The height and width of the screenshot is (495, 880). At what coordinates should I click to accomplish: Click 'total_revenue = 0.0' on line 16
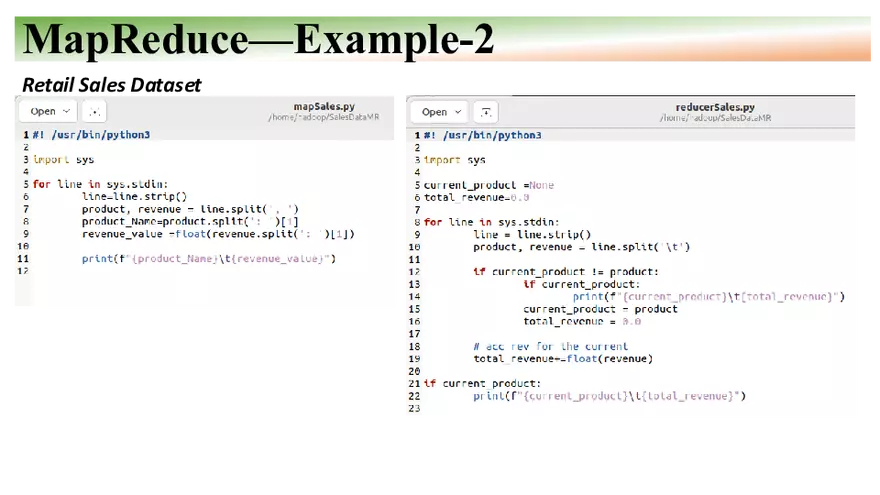point(582,321)
